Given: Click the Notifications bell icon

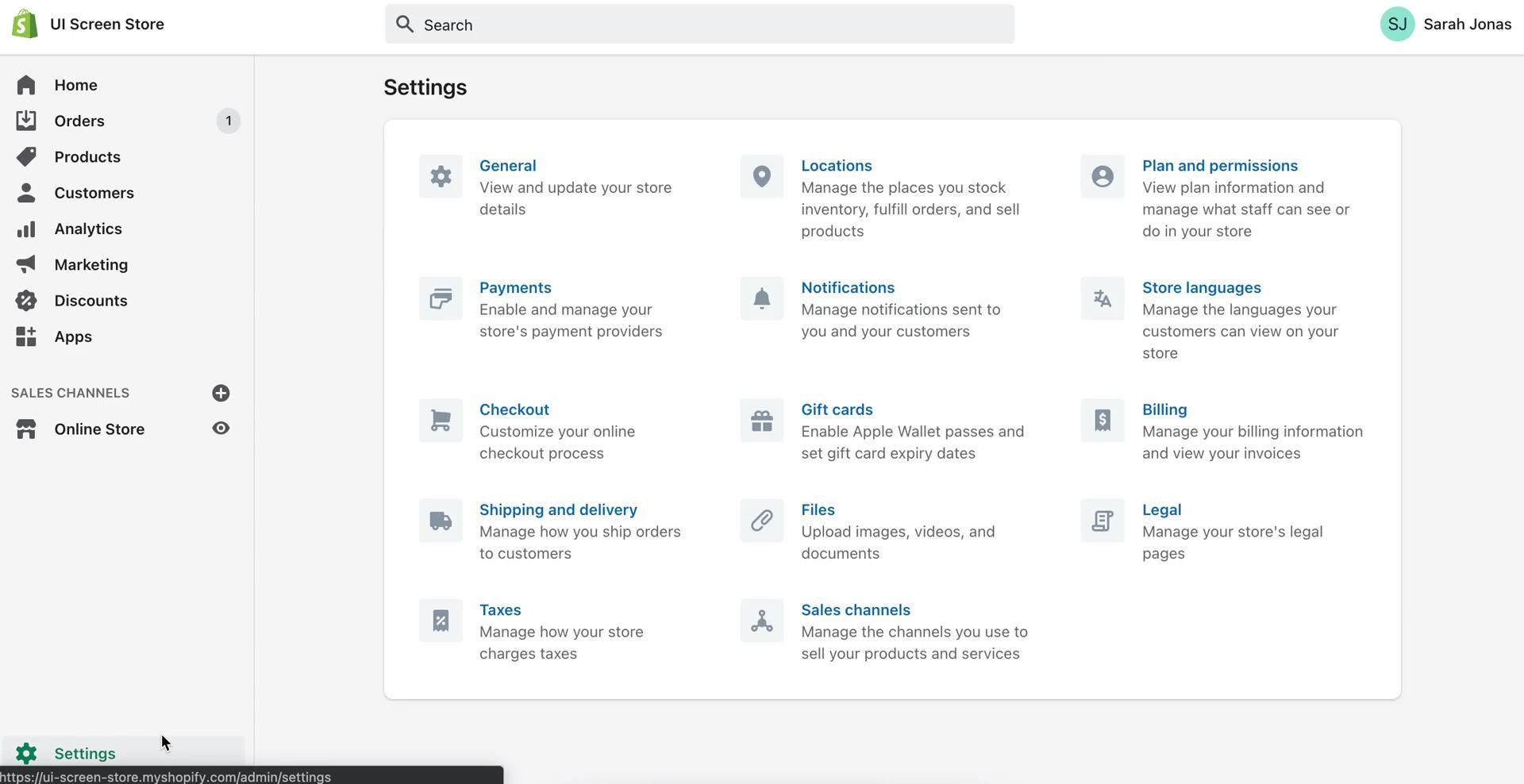Looking at the screenshot, I should coord(761,298).
